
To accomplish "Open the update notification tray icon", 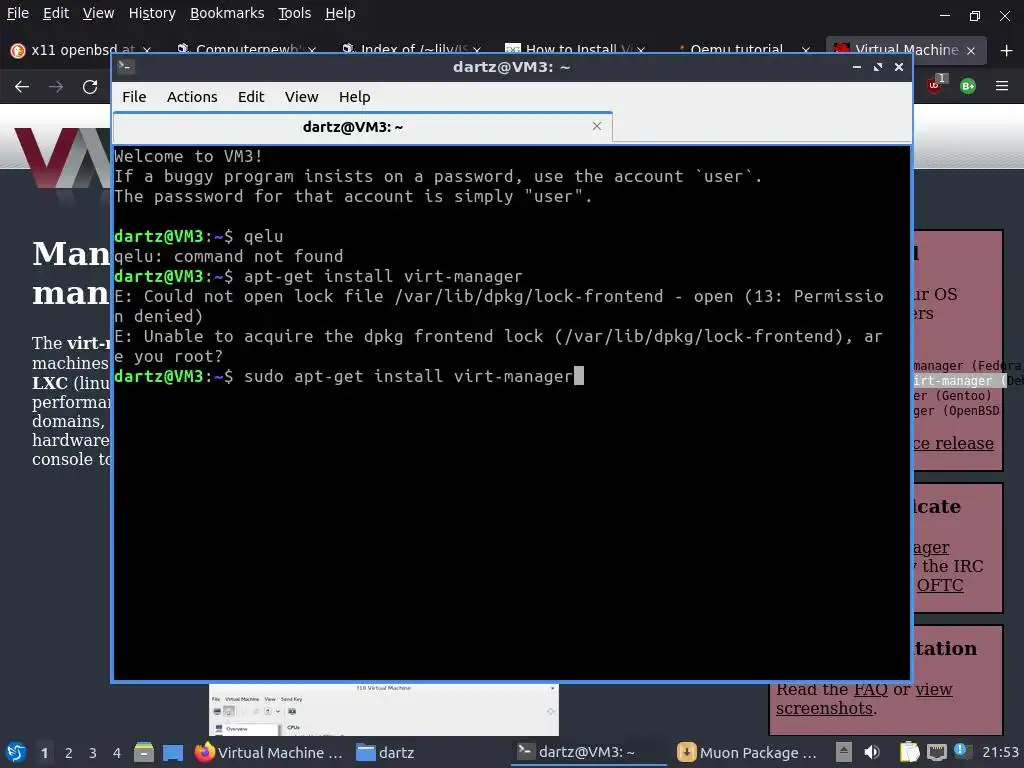I will tap(961, 750).
